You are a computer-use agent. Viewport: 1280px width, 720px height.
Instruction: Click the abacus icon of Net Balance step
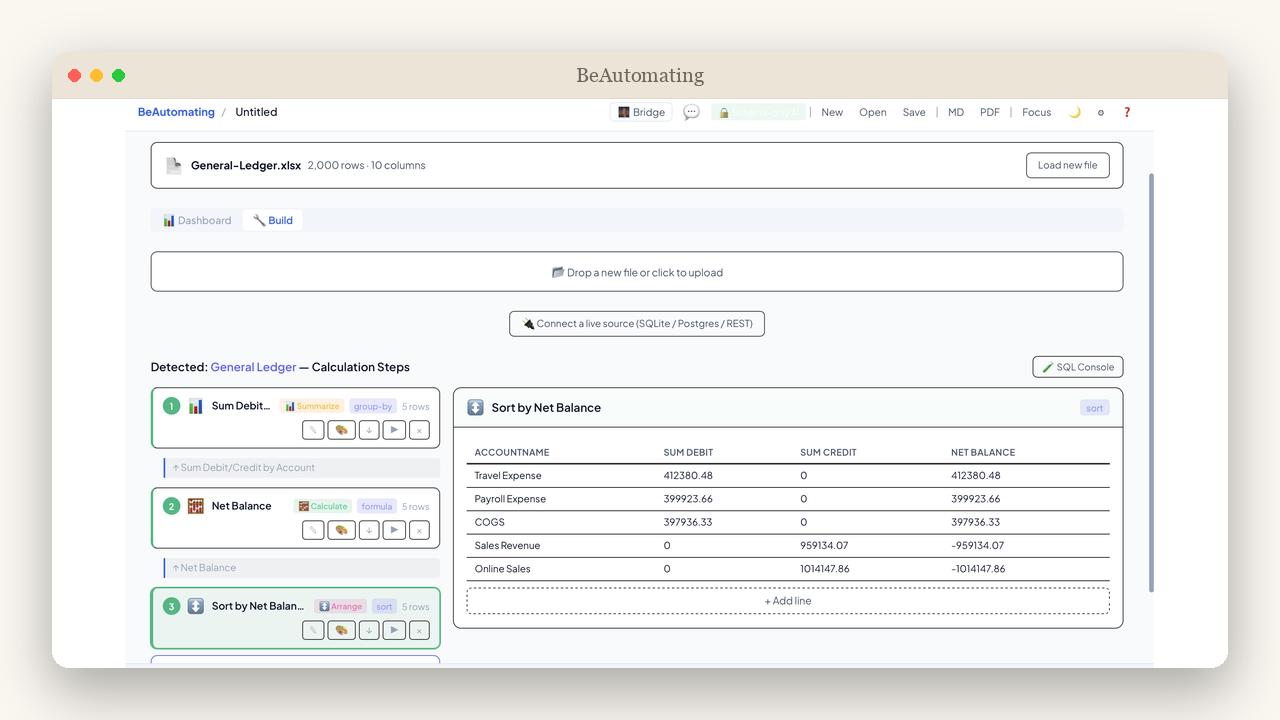tap(196, 506)
